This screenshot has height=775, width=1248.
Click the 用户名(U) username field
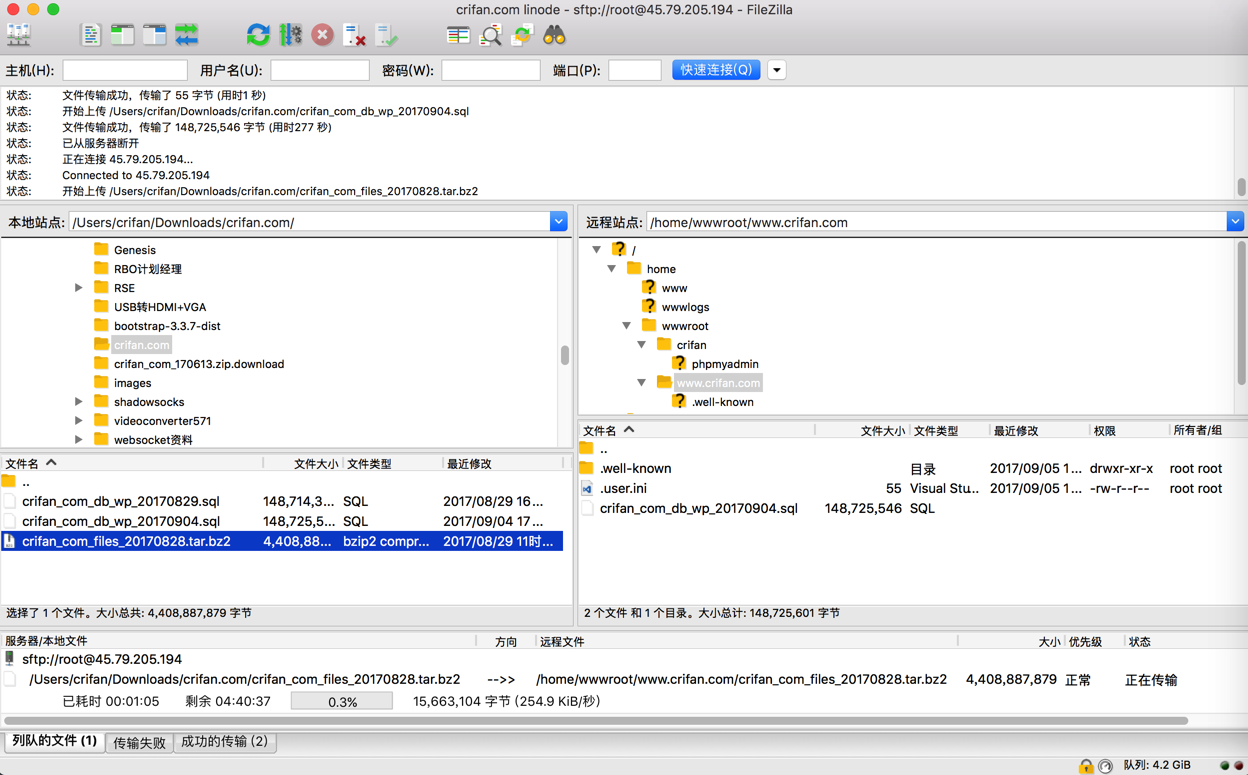click(320, 70)
